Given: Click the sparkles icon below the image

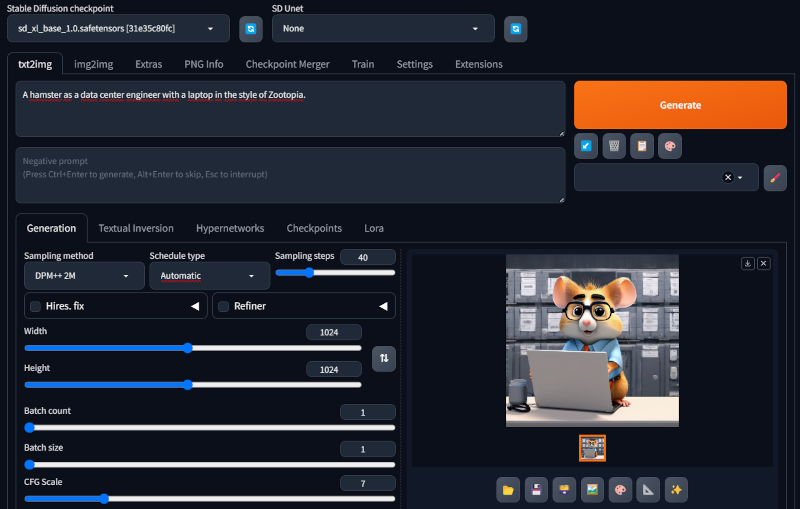Looking at the screenshot, I should point(676,489).
